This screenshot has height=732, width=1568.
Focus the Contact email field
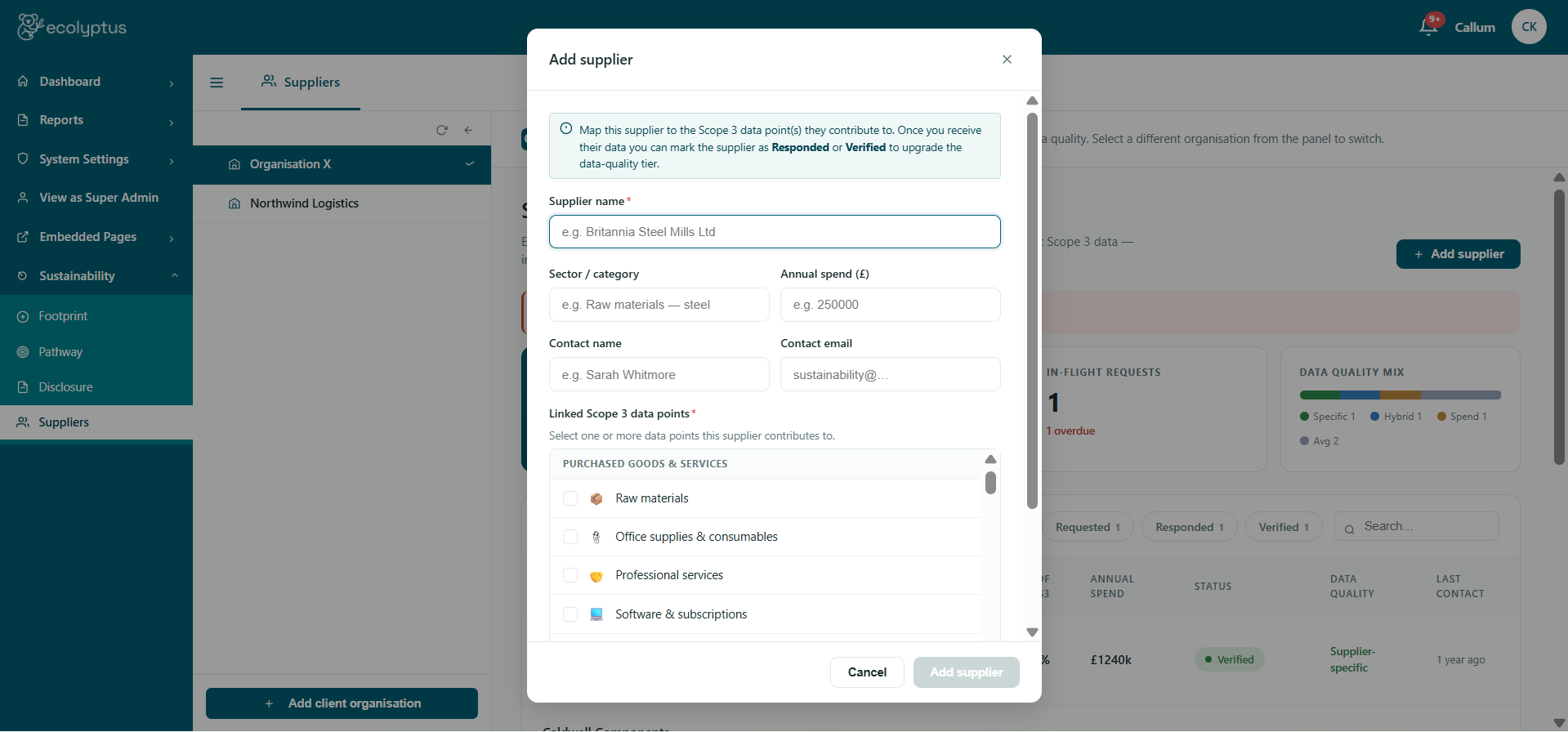click(x=891, y=374)
